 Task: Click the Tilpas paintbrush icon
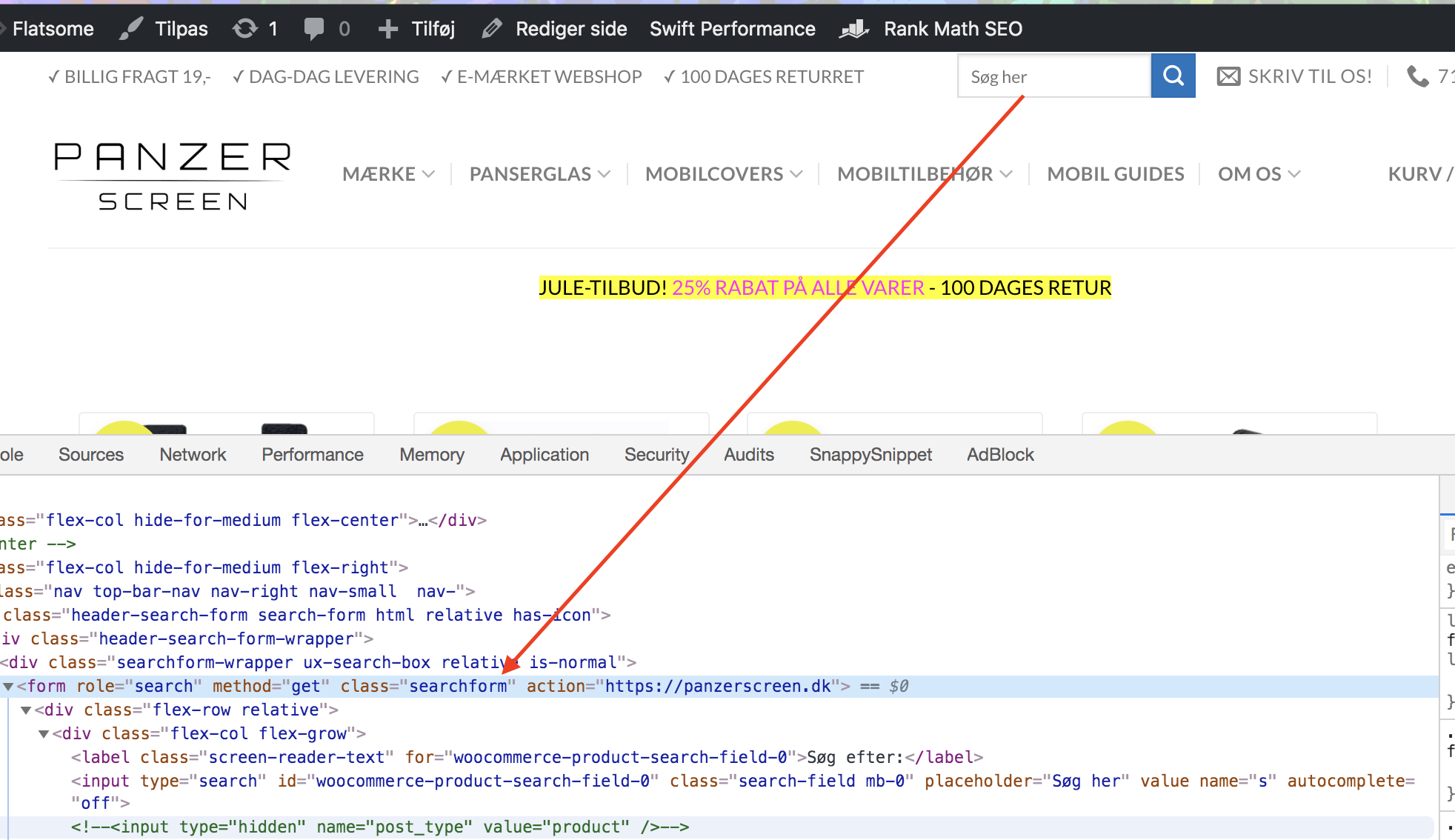131,29
